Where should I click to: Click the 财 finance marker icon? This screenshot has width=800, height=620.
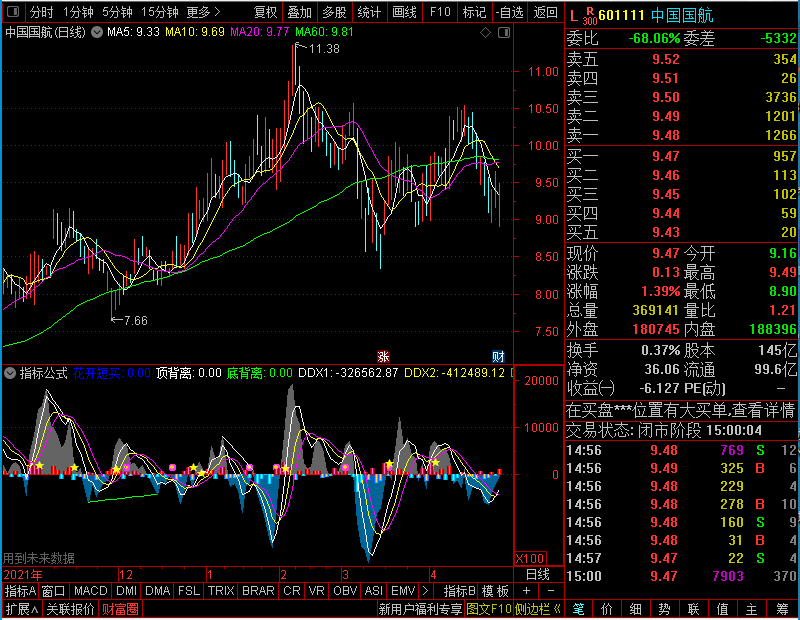pos(498,356)
